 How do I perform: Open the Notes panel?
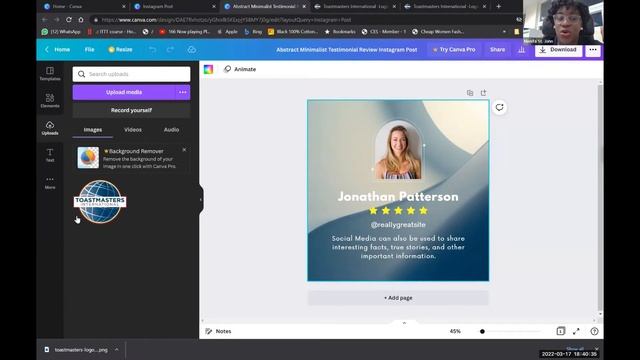[218, 331]
